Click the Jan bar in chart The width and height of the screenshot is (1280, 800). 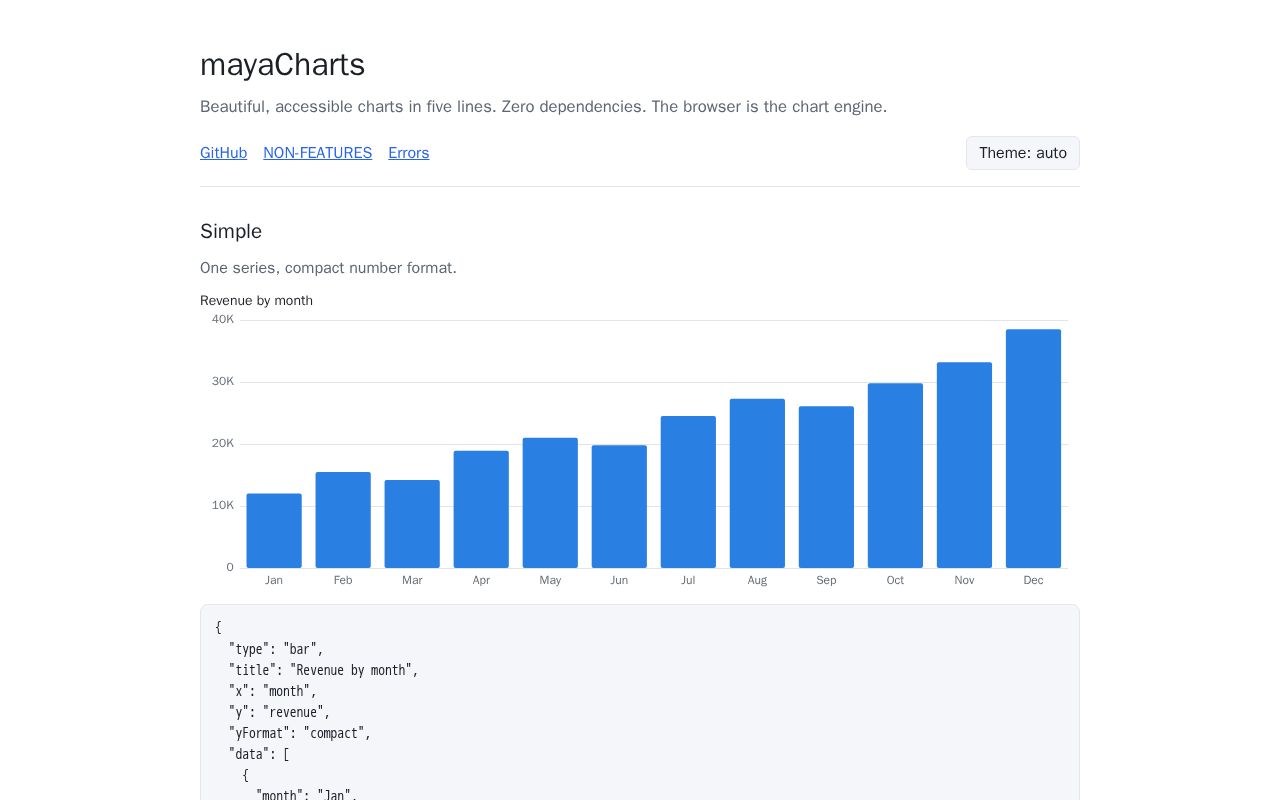tap(274, 531)
